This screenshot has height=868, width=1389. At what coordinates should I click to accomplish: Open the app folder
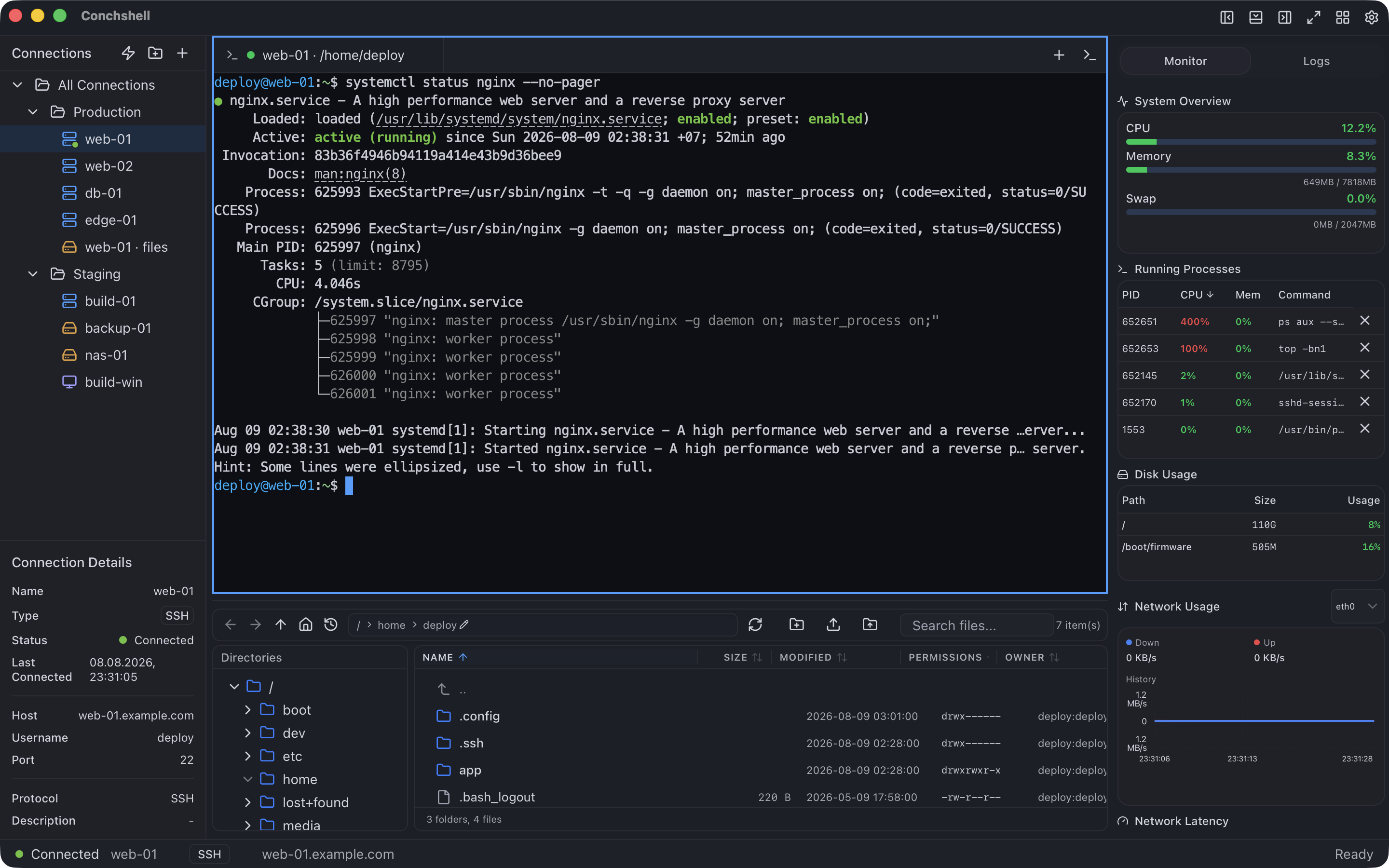[x=761, y=770]
